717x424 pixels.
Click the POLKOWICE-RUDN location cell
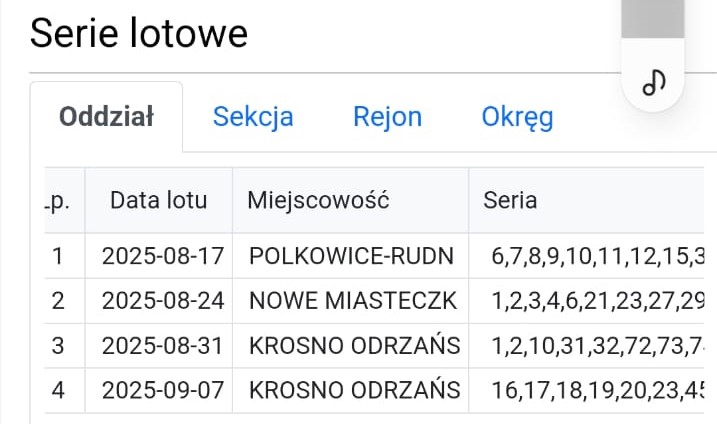[x=351, y=256]
